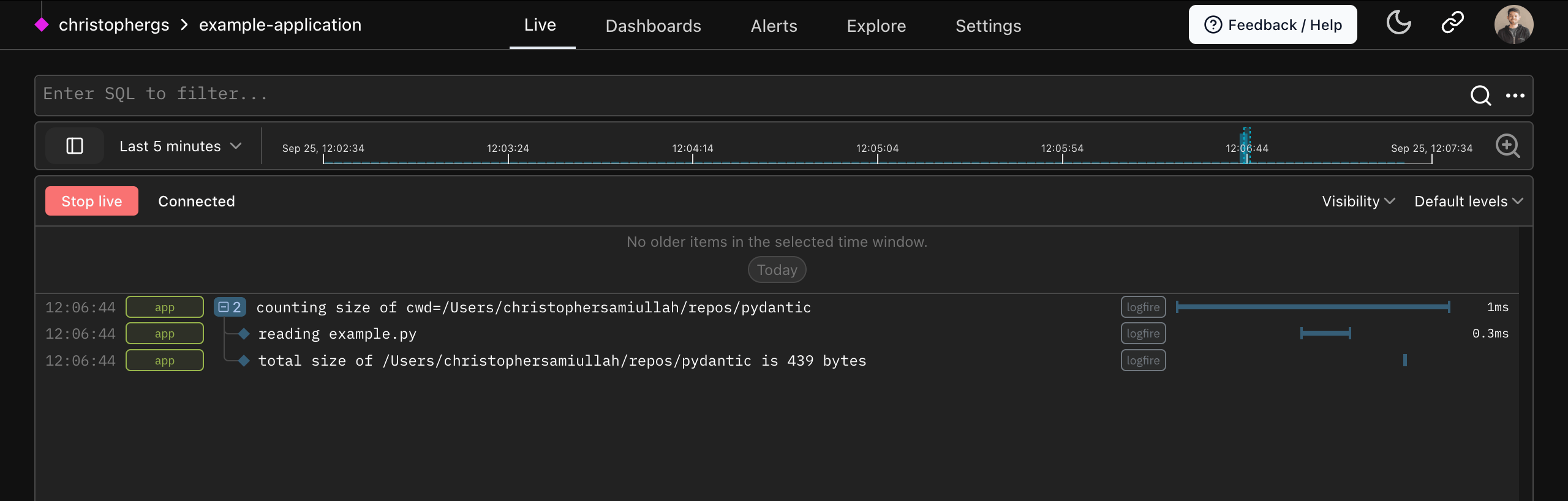Click Stop live to pause streaming
This screenshot has height=501, width=1568.
click(x=92, y=201)
